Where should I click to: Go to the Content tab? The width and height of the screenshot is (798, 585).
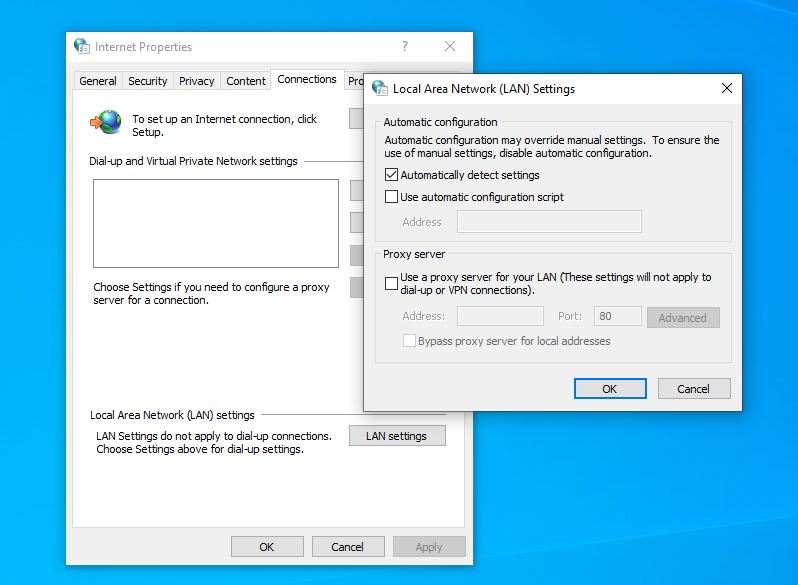pos(246,81)
